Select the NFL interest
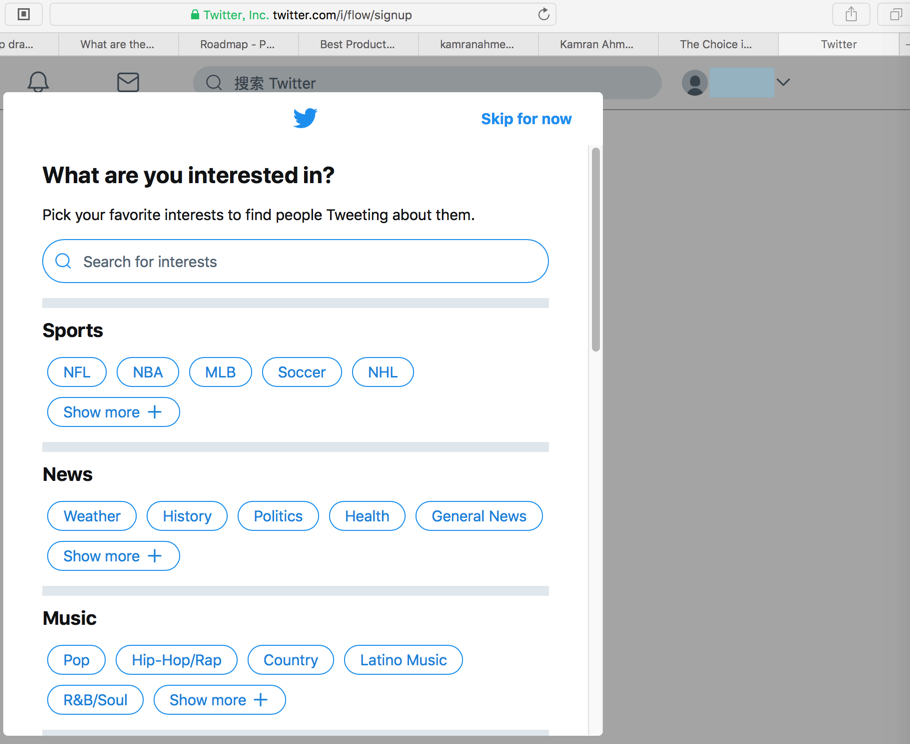Viewport: 910px width, 744px height. 77,372
